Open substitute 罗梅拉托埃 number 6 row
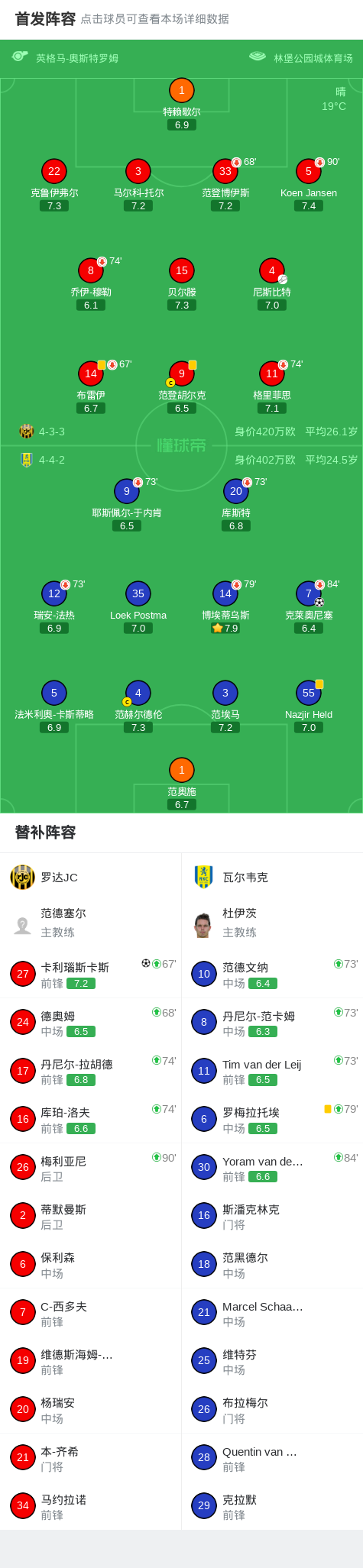 [x=272, y=1119]
